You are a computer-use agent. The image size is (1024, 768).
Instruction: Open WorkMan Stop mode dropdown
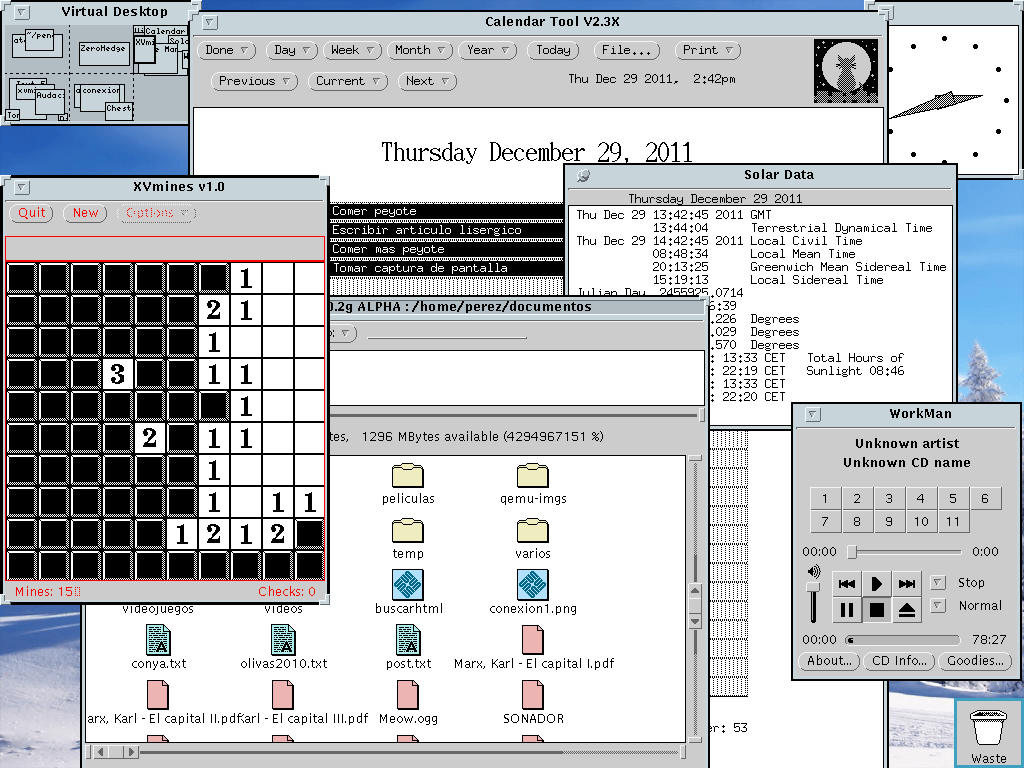938,583
